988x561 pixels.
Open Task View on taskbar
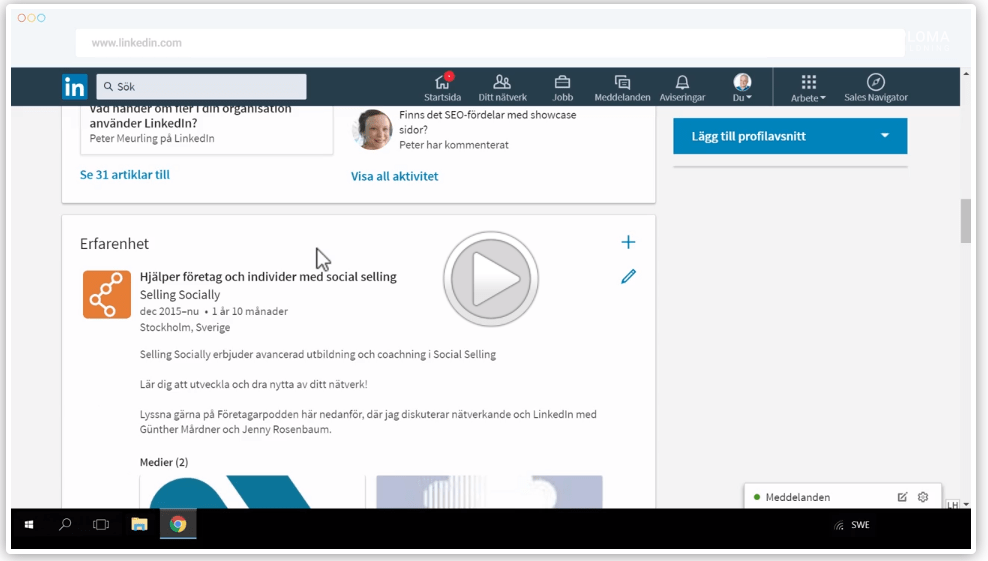point(101,524)
